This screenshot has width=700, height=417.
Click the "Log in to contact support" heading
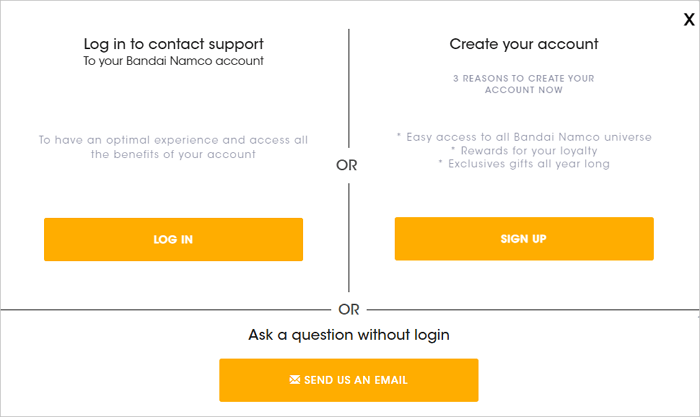click(x=173, y=44)
